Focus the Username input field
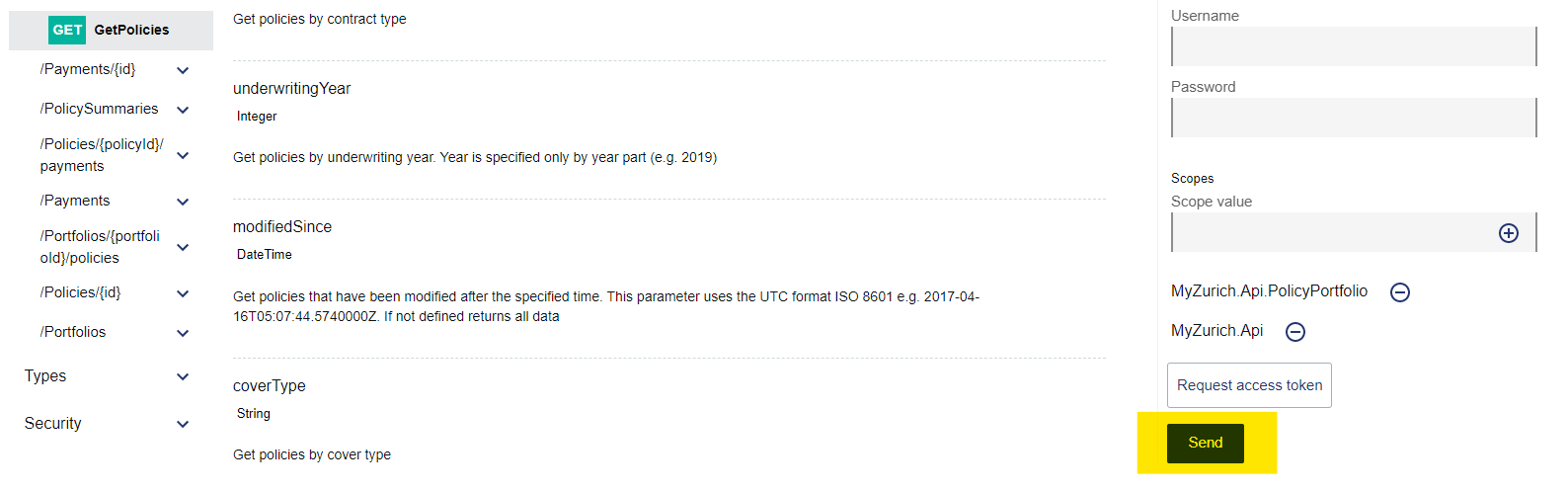This screenshot has width=1568, height=492. click(x=1353, y=46)
